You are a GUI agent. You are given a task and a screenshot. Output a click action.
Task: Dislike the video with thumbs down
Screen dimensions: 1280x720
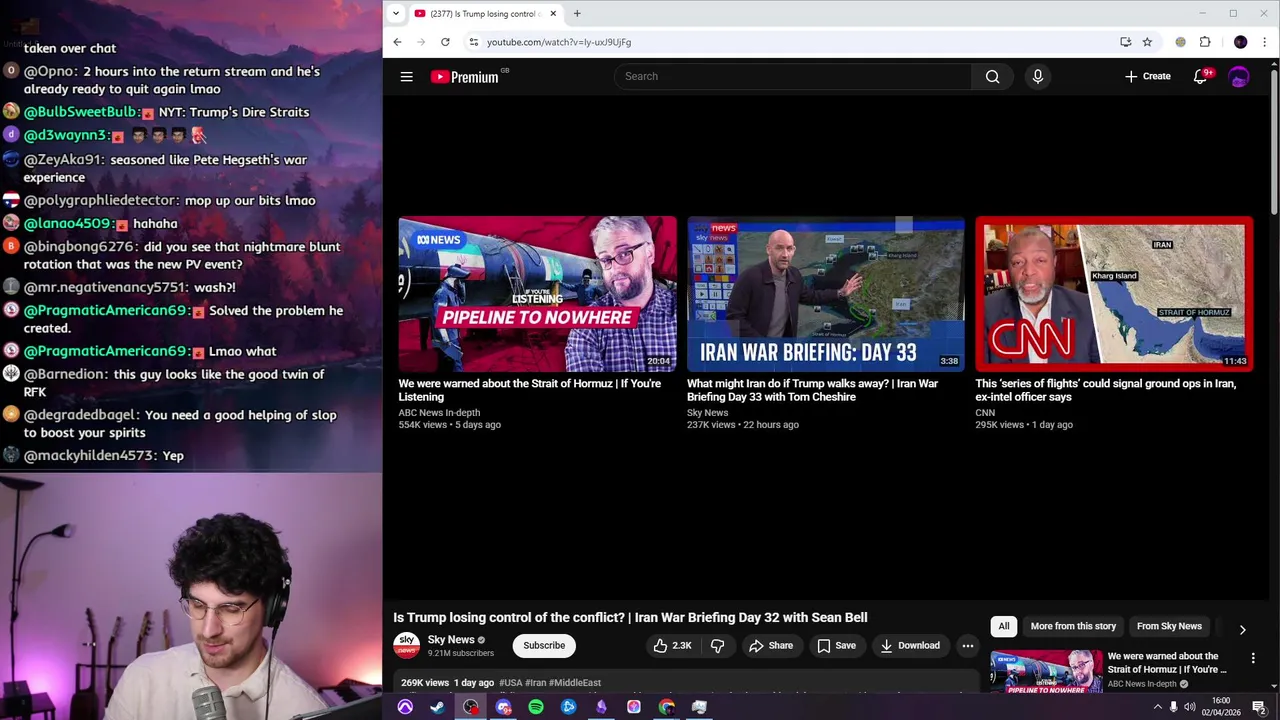click(717, 646)
